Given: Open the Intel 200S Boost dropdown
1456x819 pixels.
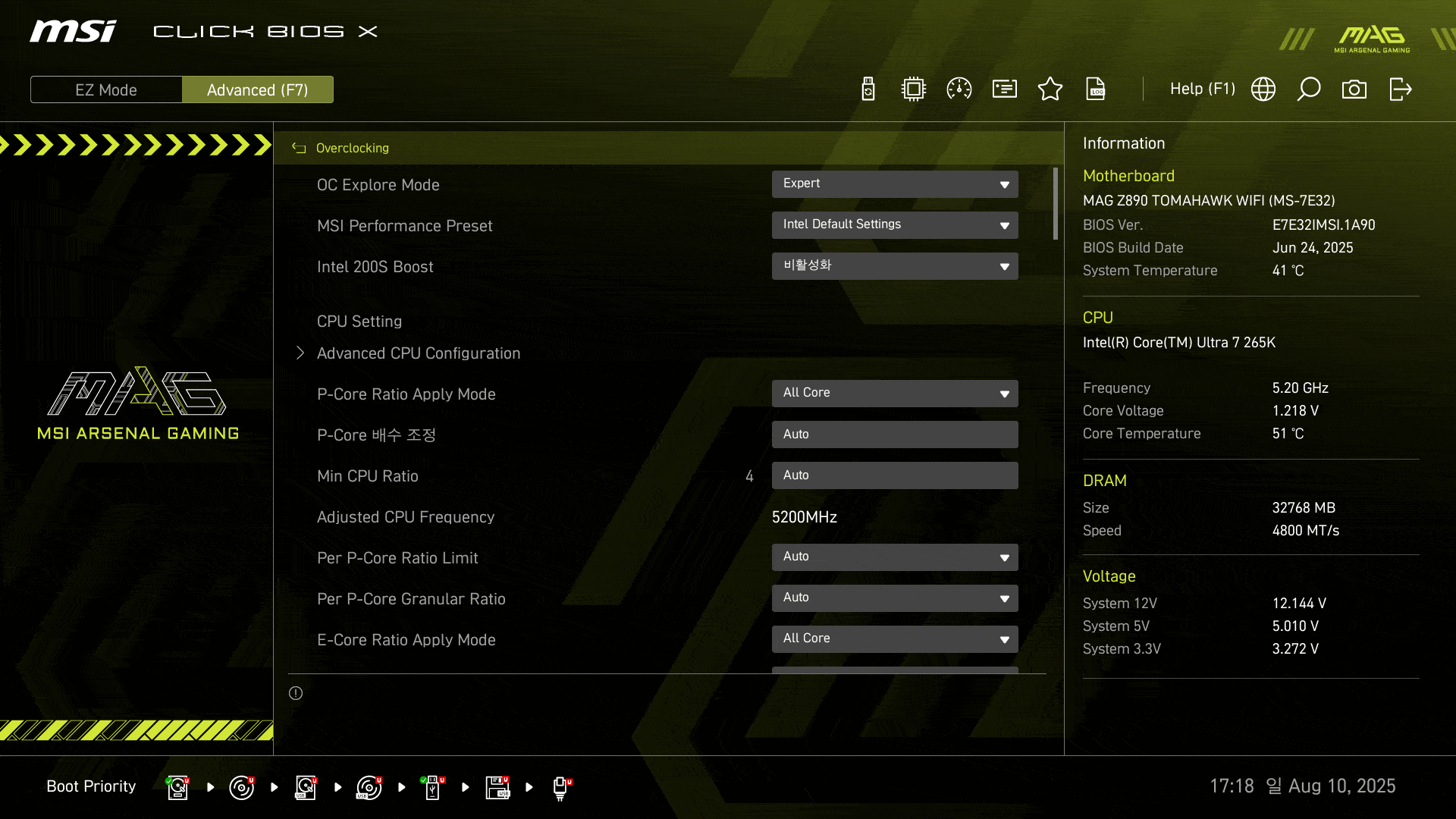Looking at the screenshot, I should coord(895,266).
